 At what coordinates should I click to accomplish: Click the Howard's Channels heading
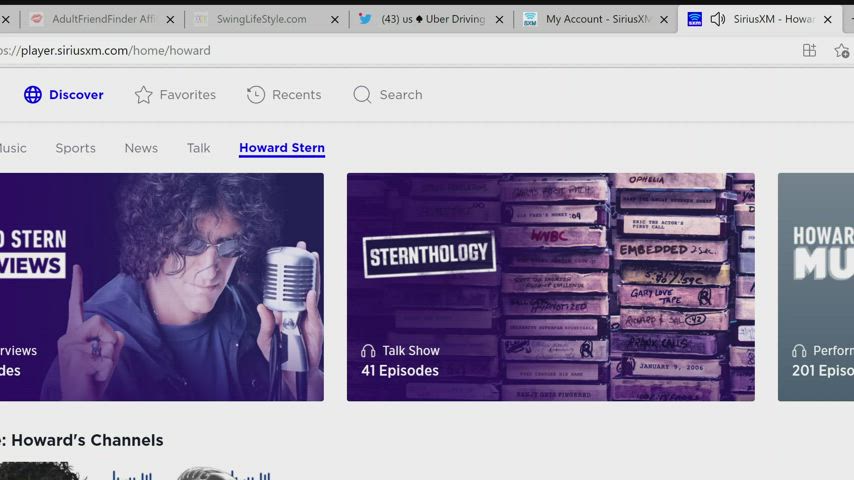pos(82,440)
